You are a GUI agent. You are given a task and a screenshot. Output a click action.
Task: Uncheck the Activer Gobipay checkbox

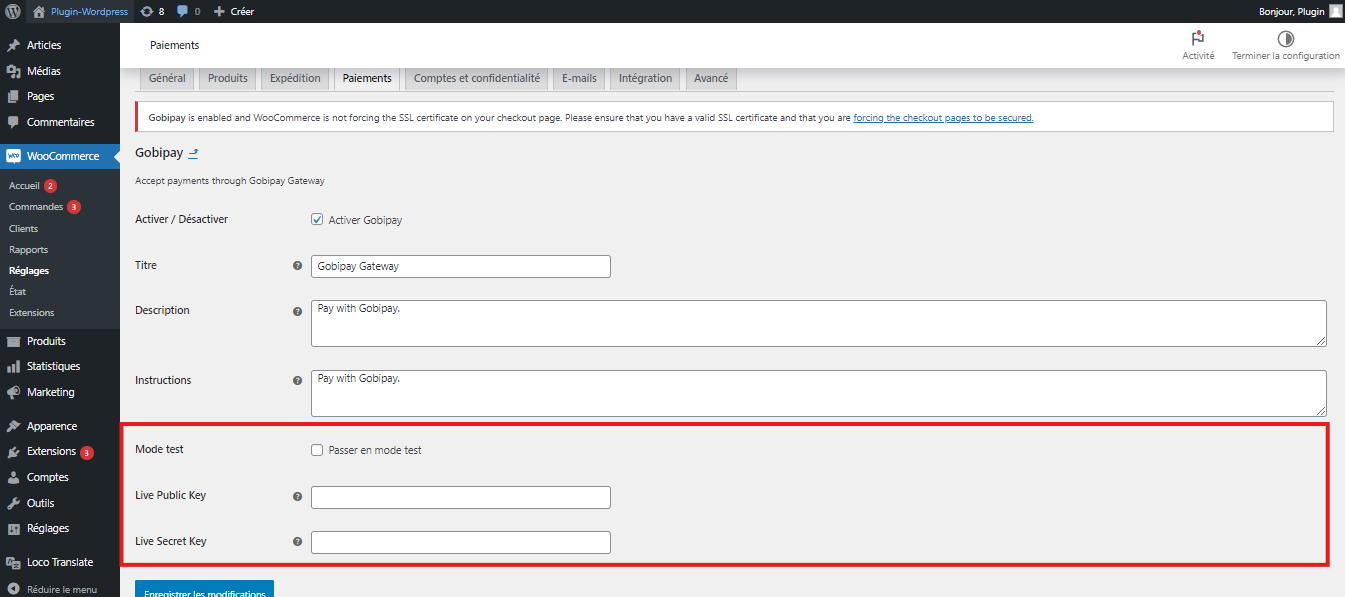(x=317, y=220)
